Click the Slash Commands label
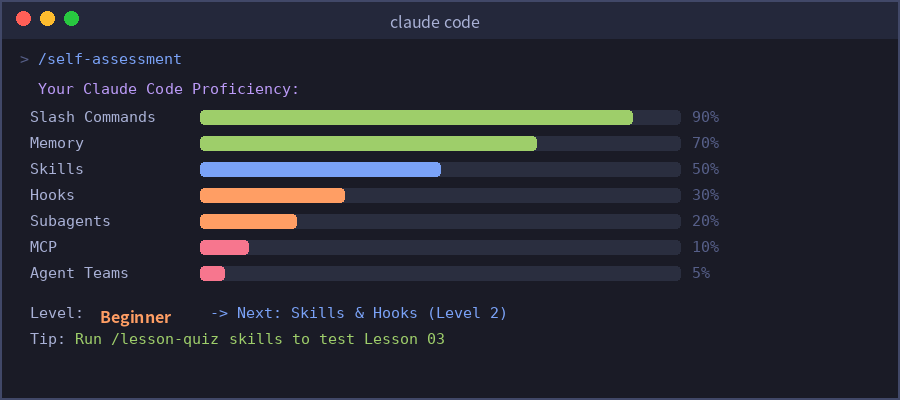900x400 pixels. point(93,117)
